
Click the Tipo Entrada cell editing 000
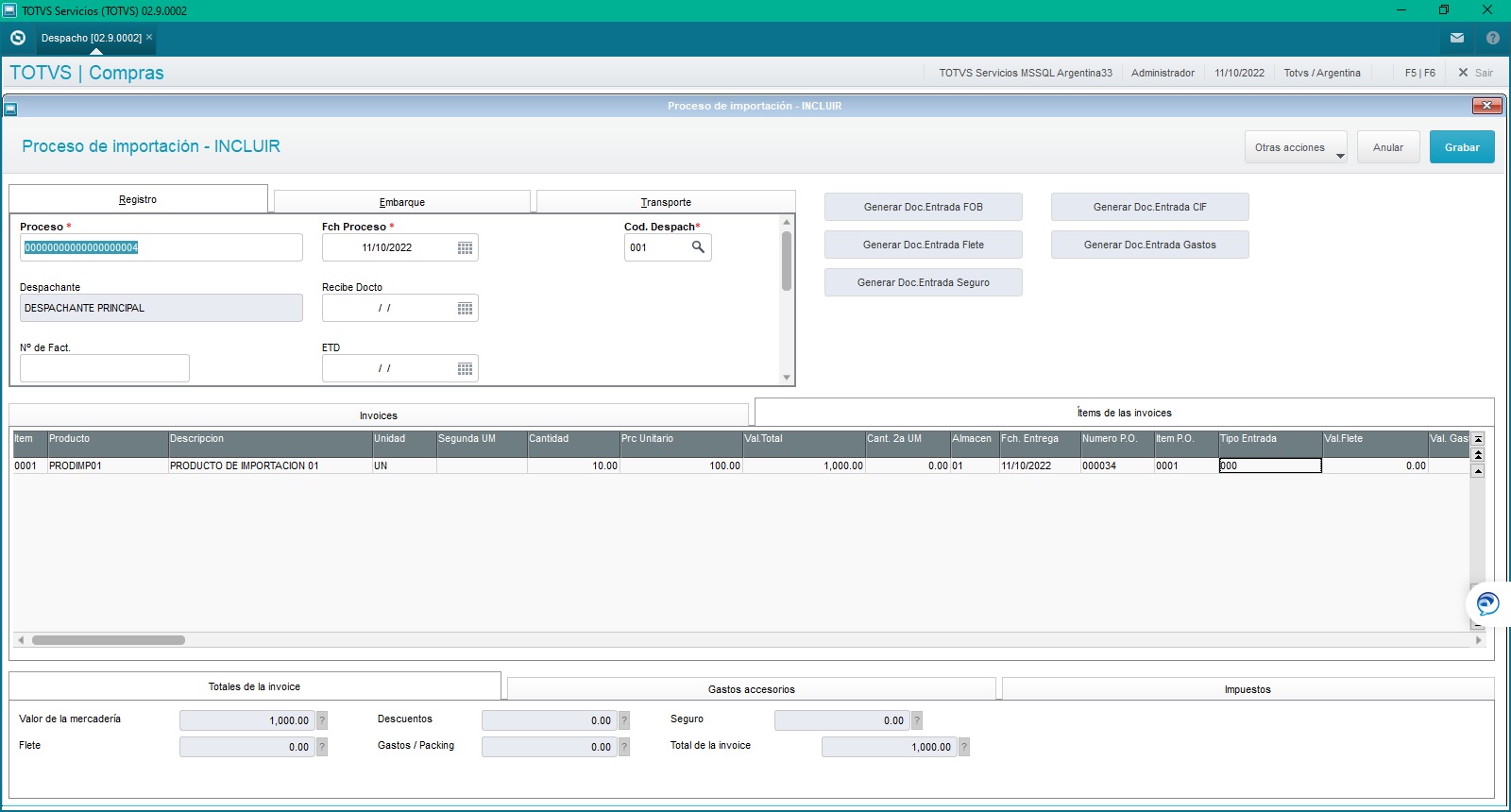click(1270, 465)
